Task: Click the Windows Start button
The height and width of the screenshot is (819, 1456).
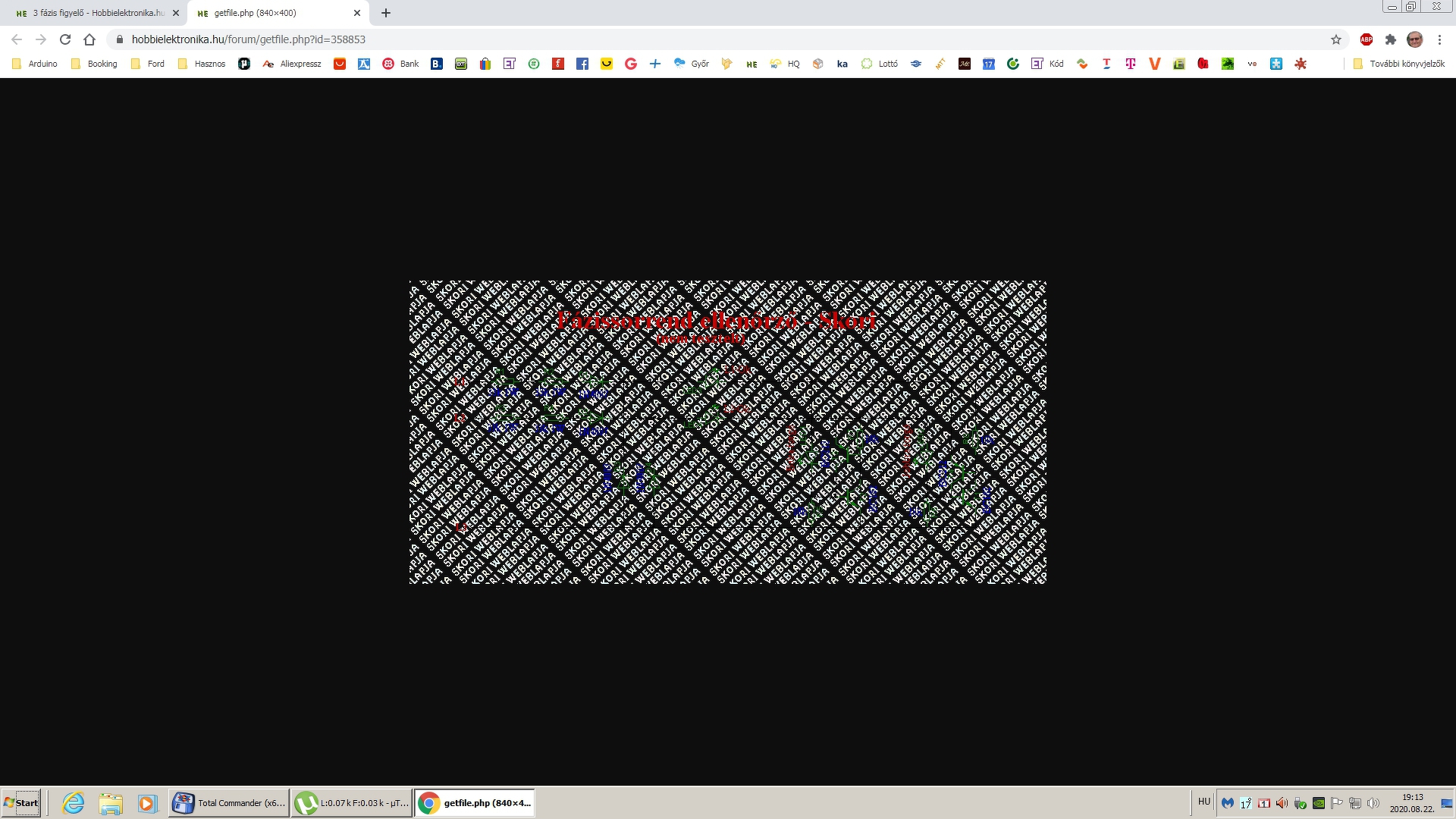Action: pos(21,803)
